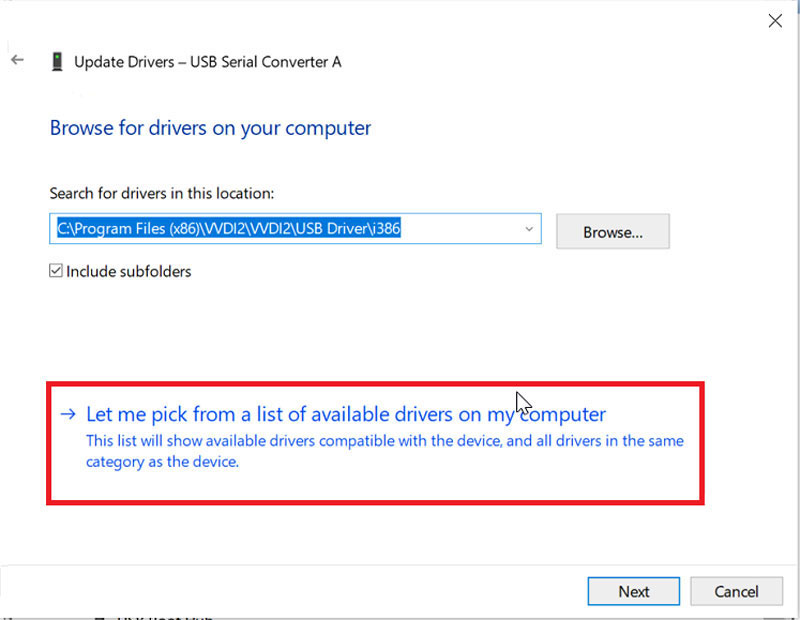Click the Browse for drivers heading
Screen dimensions: 800x620
tap(210, 128)
